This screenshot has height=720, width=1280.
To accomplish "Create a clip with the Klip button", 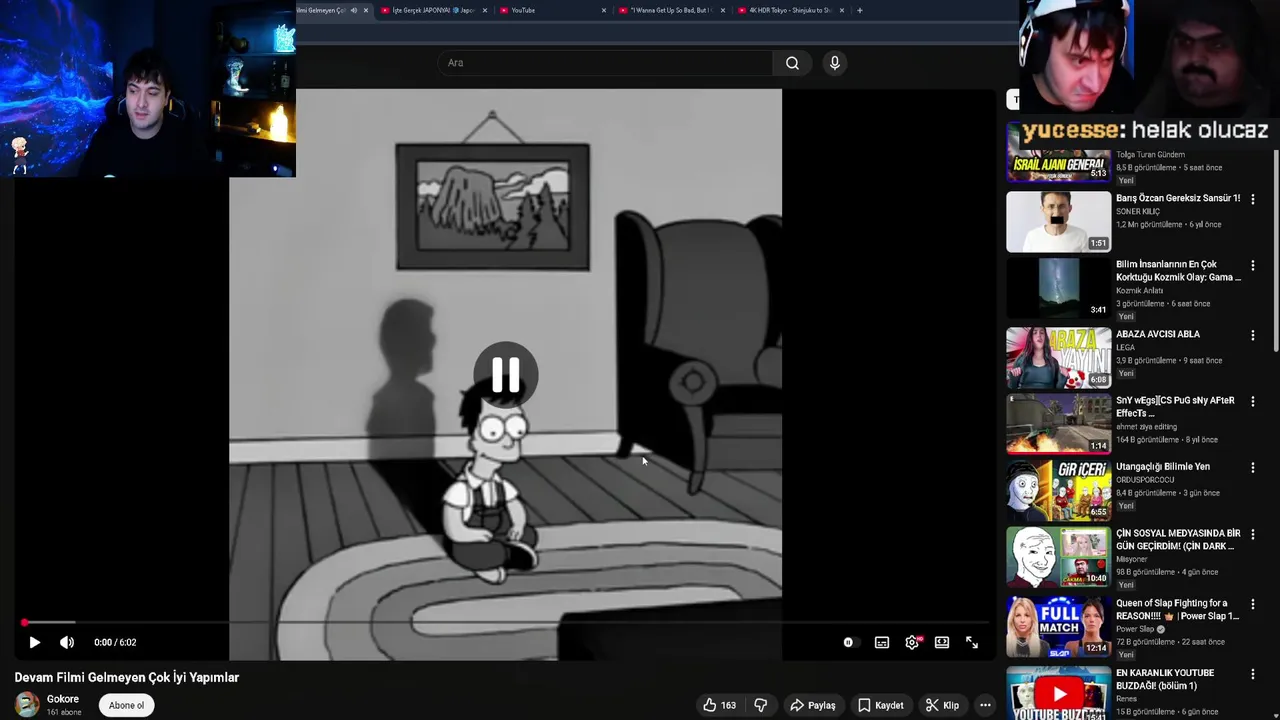I will coord(942,705).
